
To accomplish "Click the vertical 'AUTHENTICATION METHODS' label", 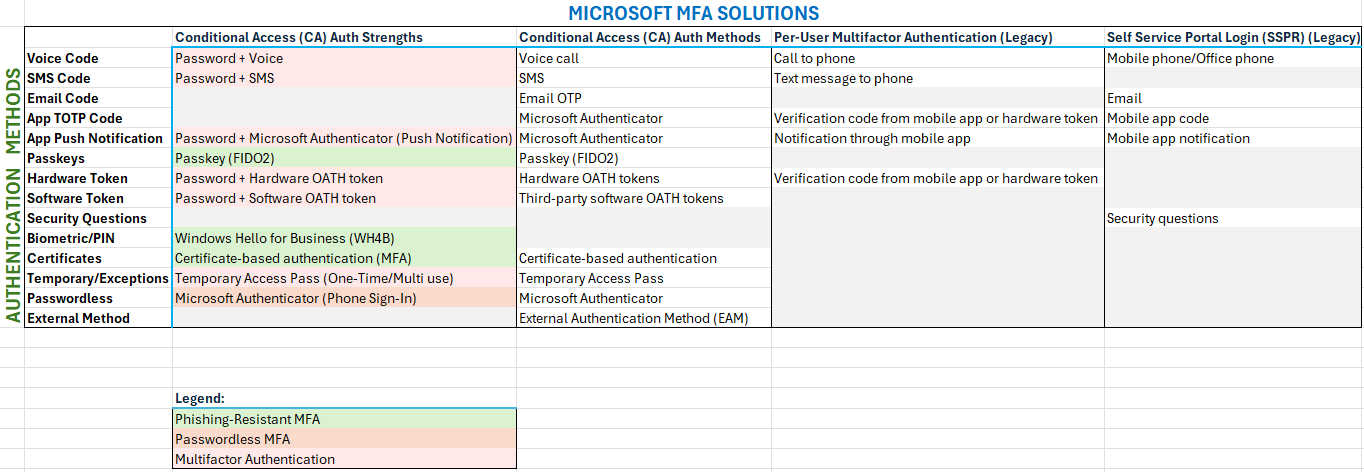I will [13, 195].
